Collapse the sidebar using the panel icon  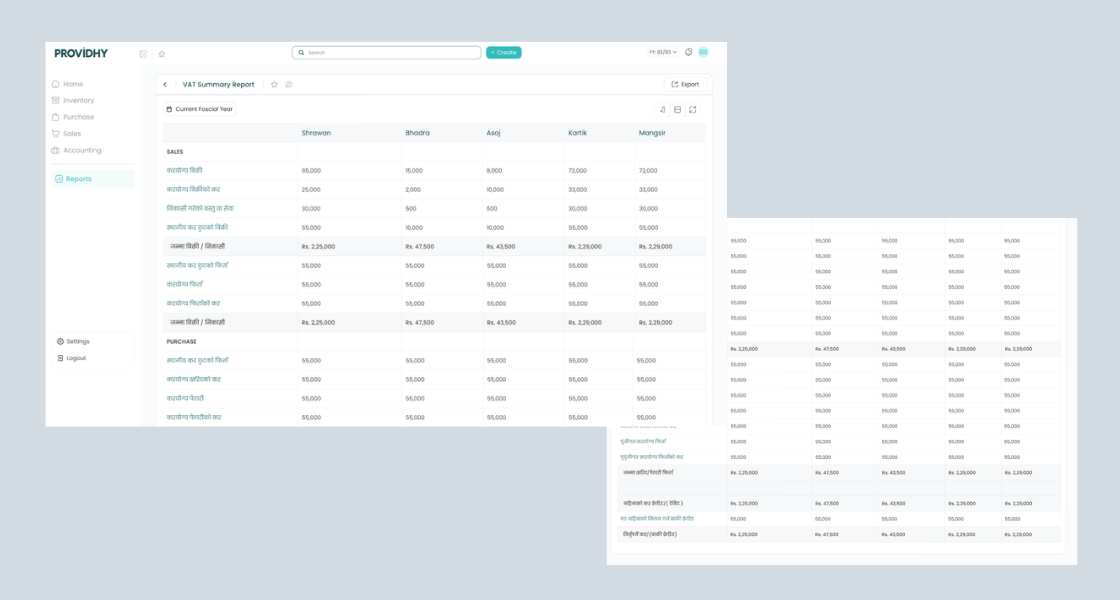pos(143,53)
